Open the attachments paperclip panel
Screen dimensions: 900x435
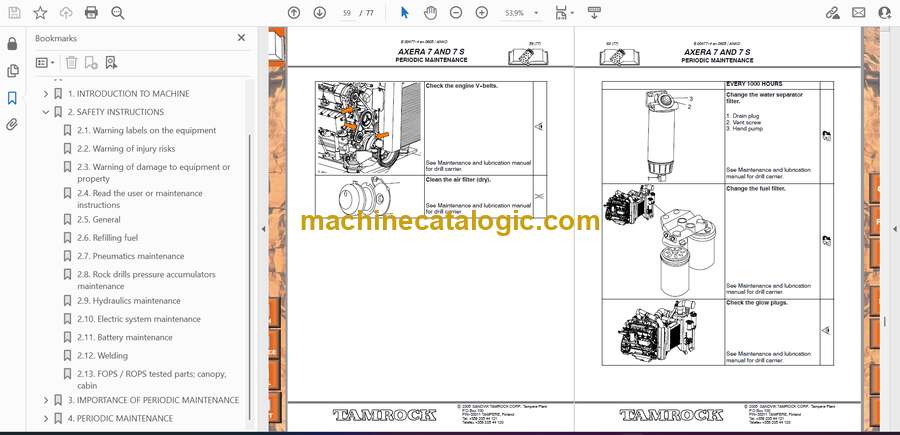coord(12,125)
